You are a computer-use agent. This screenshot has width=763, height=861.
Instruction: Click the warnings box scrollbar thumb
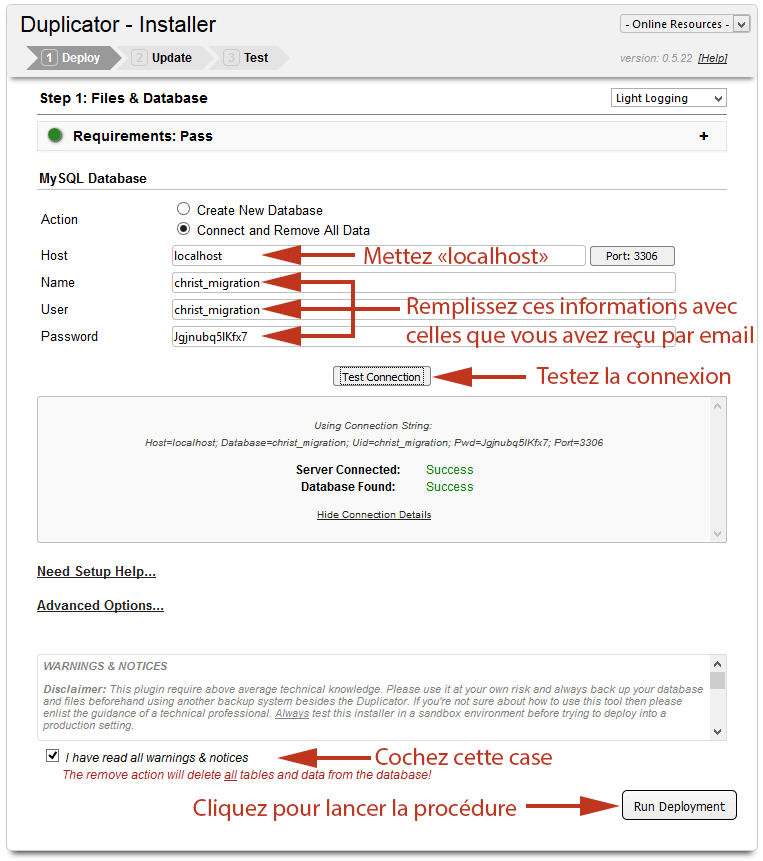click(x=717, y=680)
